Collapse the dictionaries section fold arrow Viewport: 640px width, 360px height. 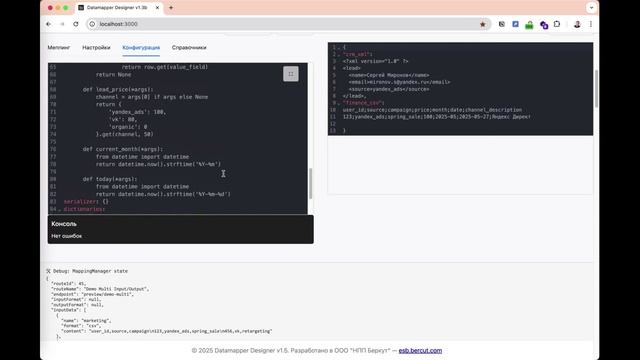[60, 209]
